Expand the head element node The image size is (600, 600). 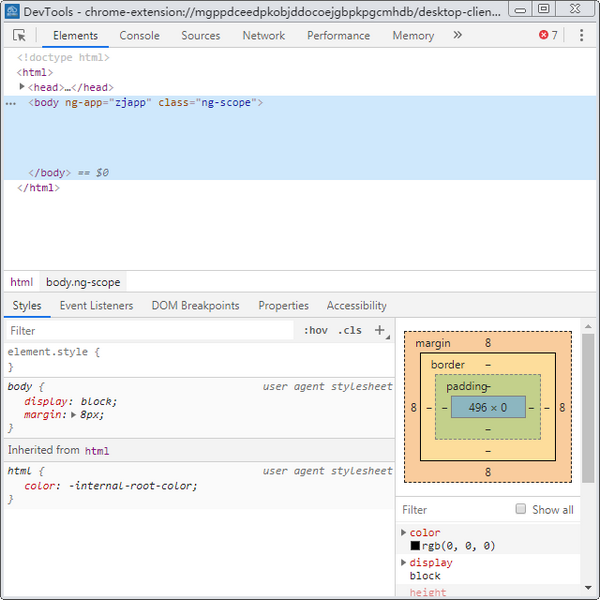coord(23,87)
